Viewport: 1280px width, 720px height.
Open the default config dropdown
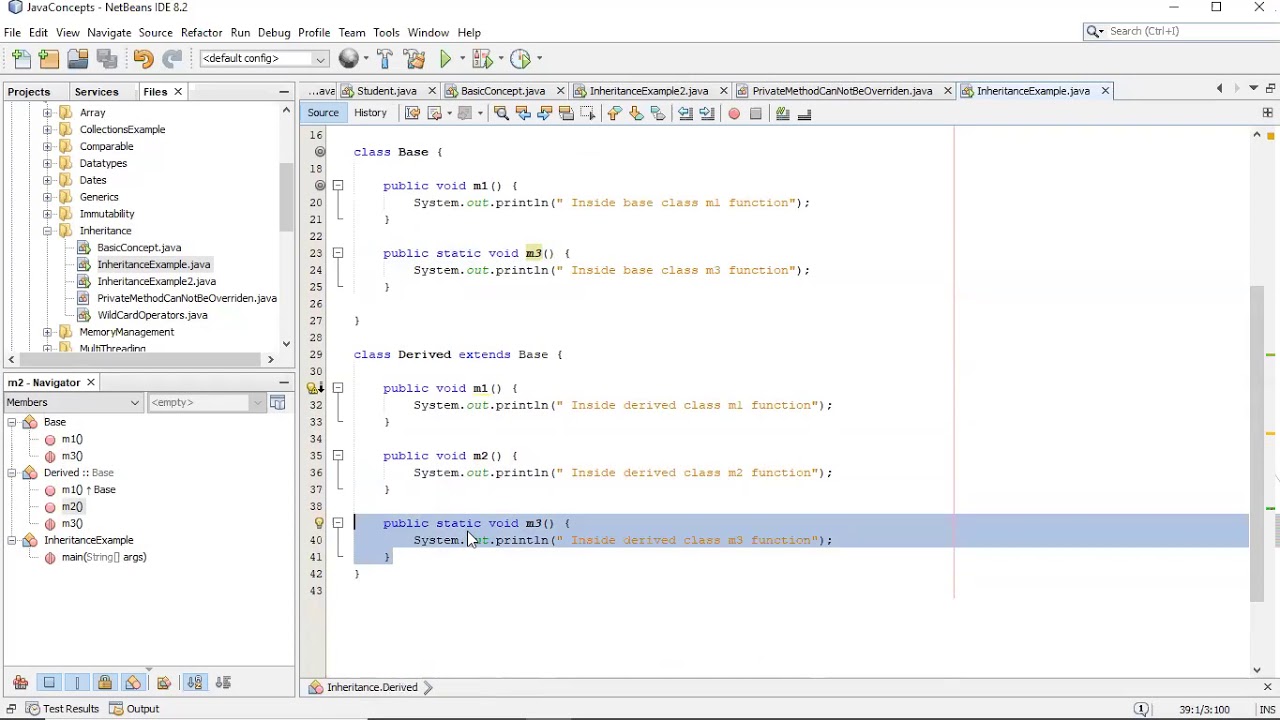pyautogui.click(x=264, y=58)
